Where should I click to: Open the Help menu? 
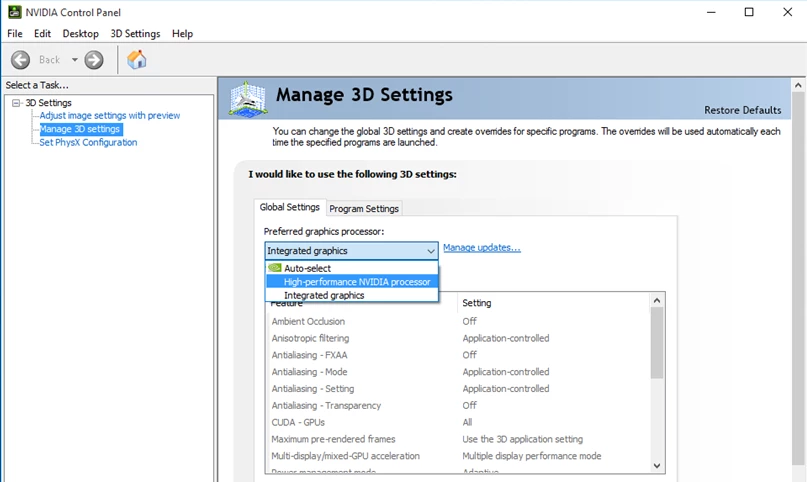click(182, 33)
